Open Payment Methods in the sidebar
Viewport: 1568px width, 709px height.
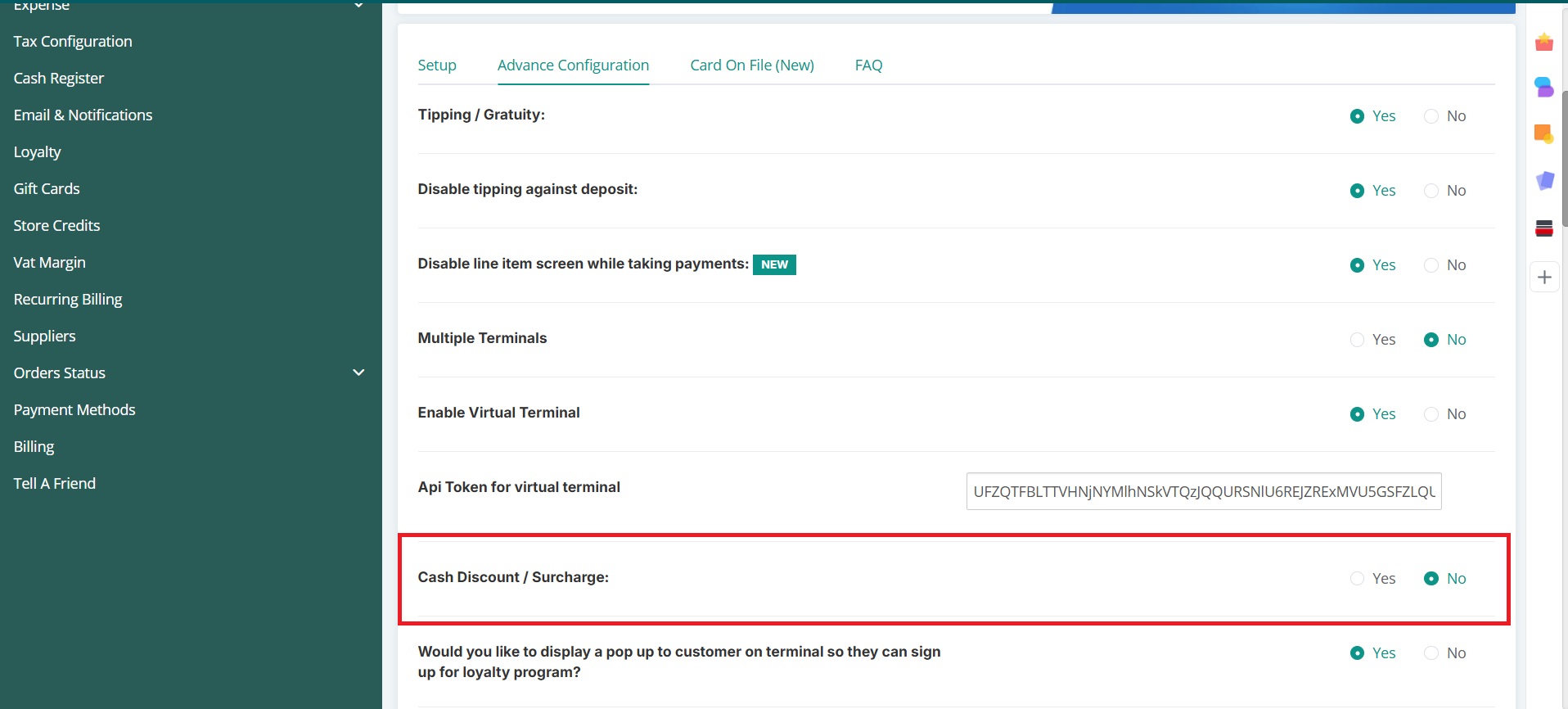pyautogui.click(x=74, y=409)
